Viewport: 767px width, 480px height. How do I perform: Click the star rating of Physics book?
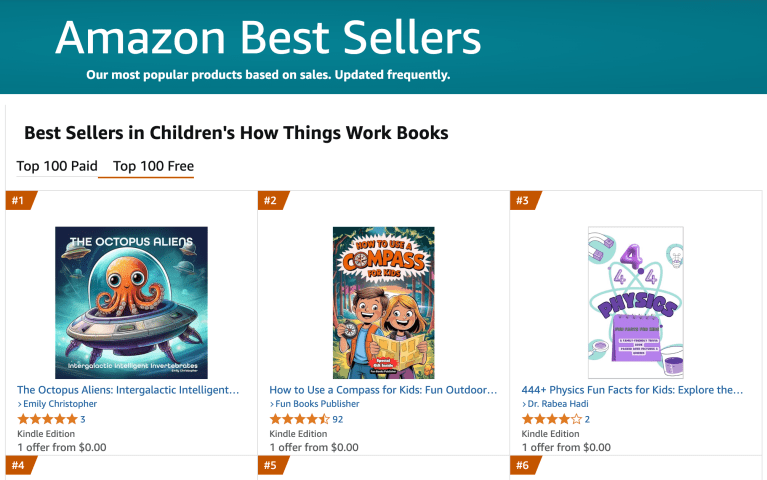(x=551, y=419)
